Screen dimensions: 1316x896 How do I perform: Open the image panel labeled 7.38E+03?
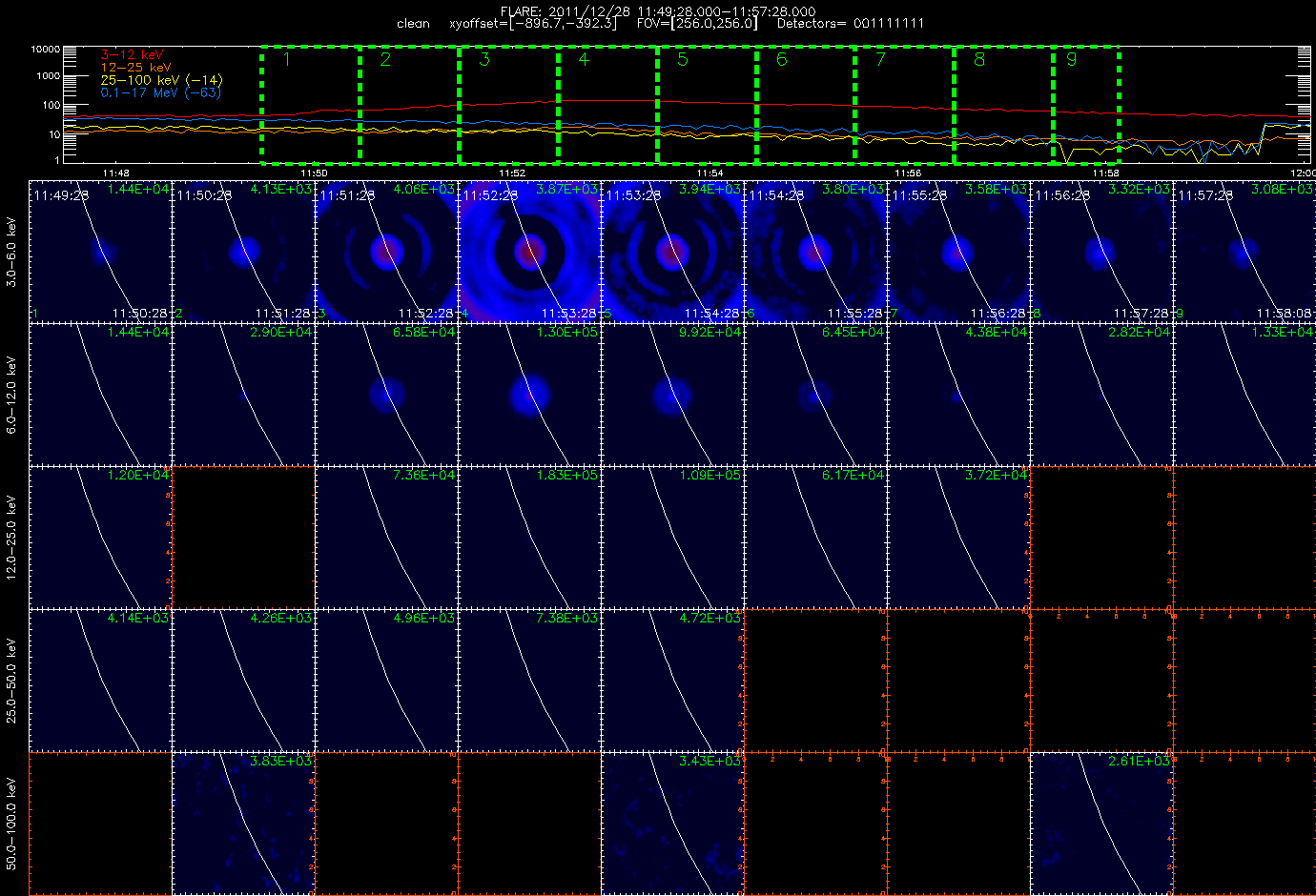[x=529, y=681]
